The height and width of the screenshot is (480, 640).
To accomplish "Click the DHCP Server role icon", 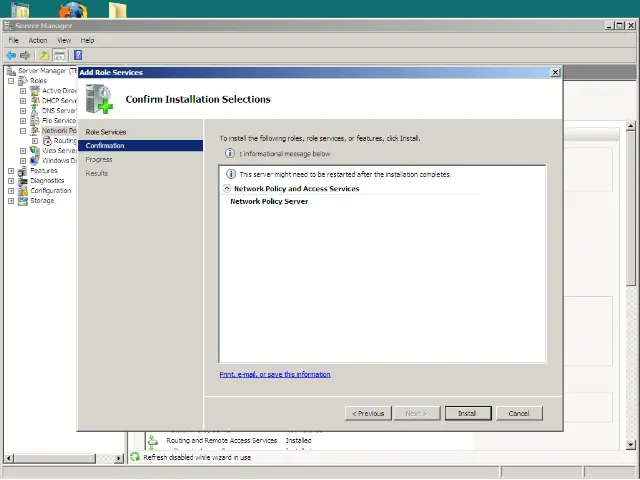I will [35, 101].
